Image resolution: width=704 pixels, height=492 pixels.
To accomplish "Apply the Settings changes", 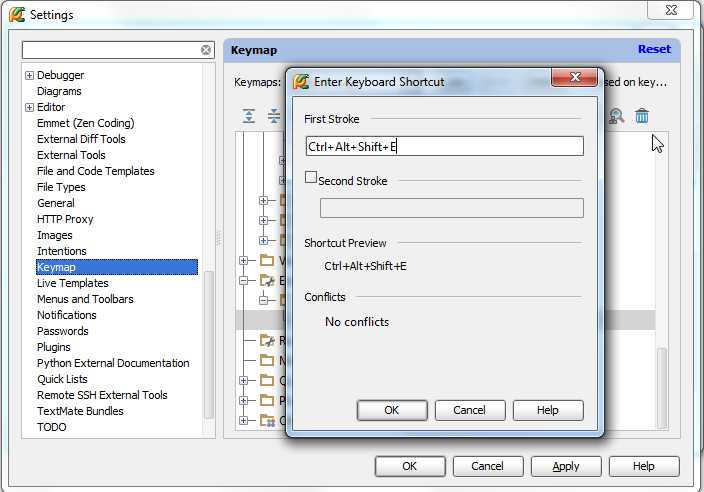I will (566, 466).
